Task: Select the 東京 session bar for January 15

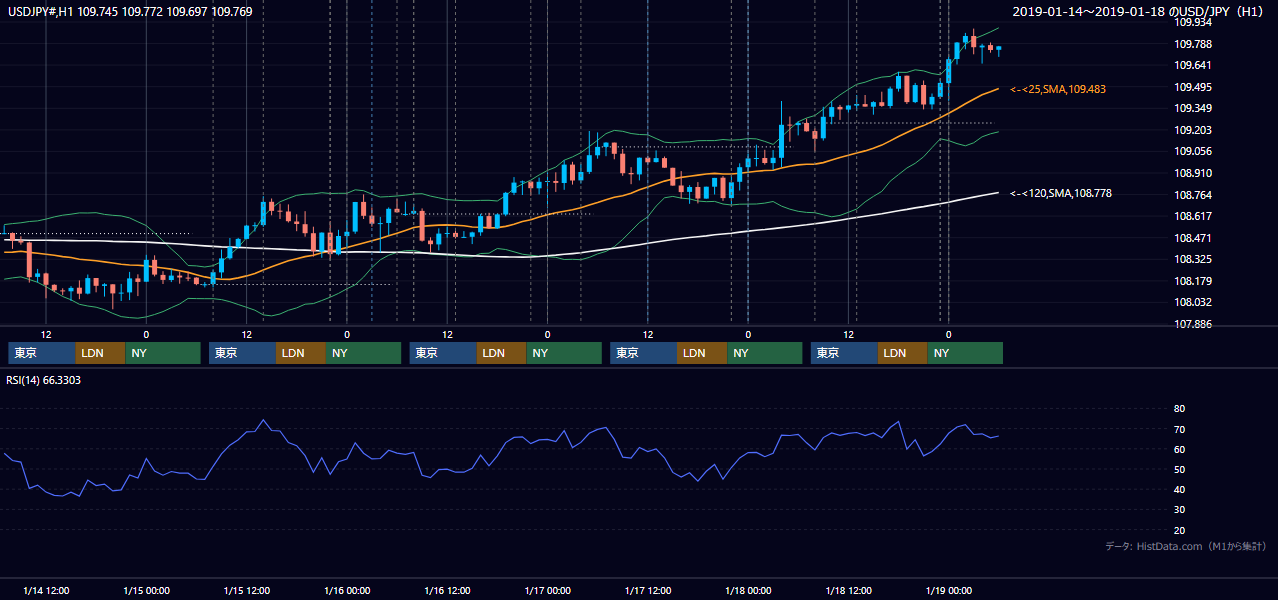Action: [x=243, y=353]
